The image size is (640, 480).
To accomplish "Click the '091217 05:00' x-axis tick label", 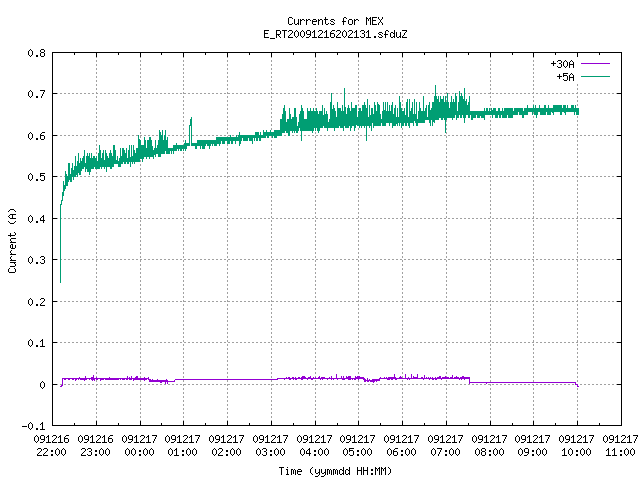I will tap(358, 446).
